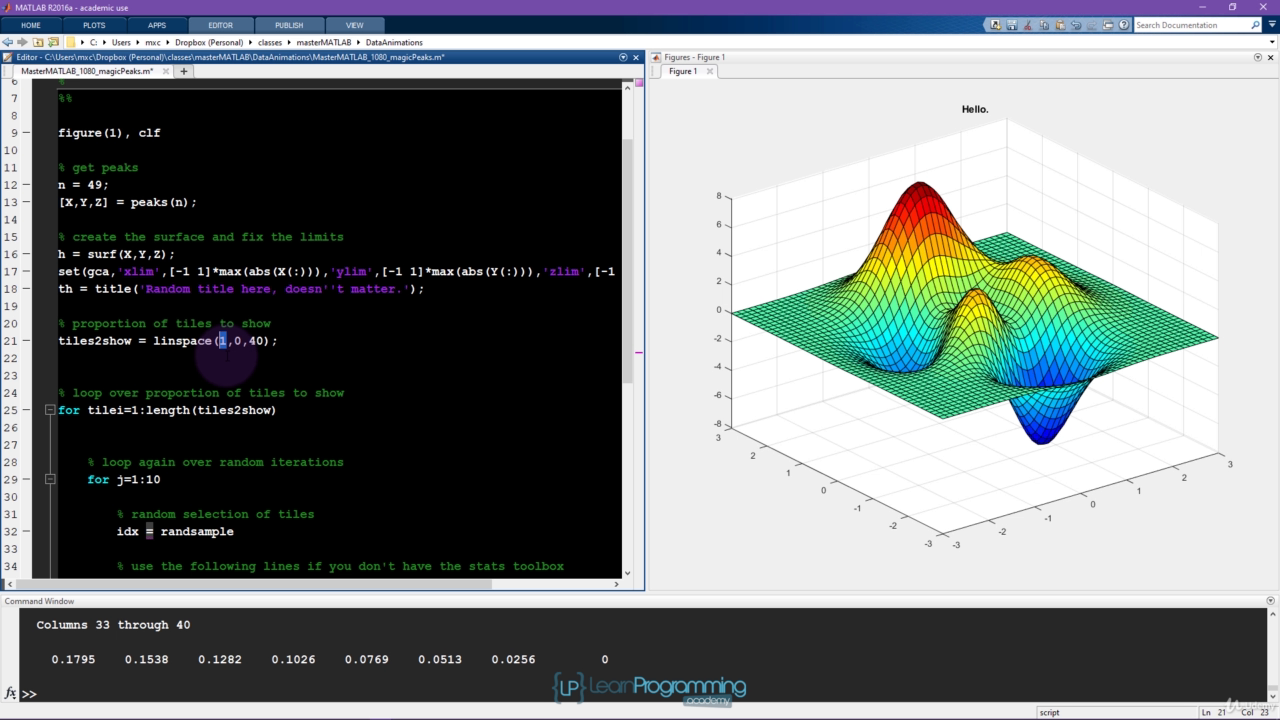Click the masterMATLAB folder in address path
The height and width of the screenshot is (720, 1280).
coord(323,42)
